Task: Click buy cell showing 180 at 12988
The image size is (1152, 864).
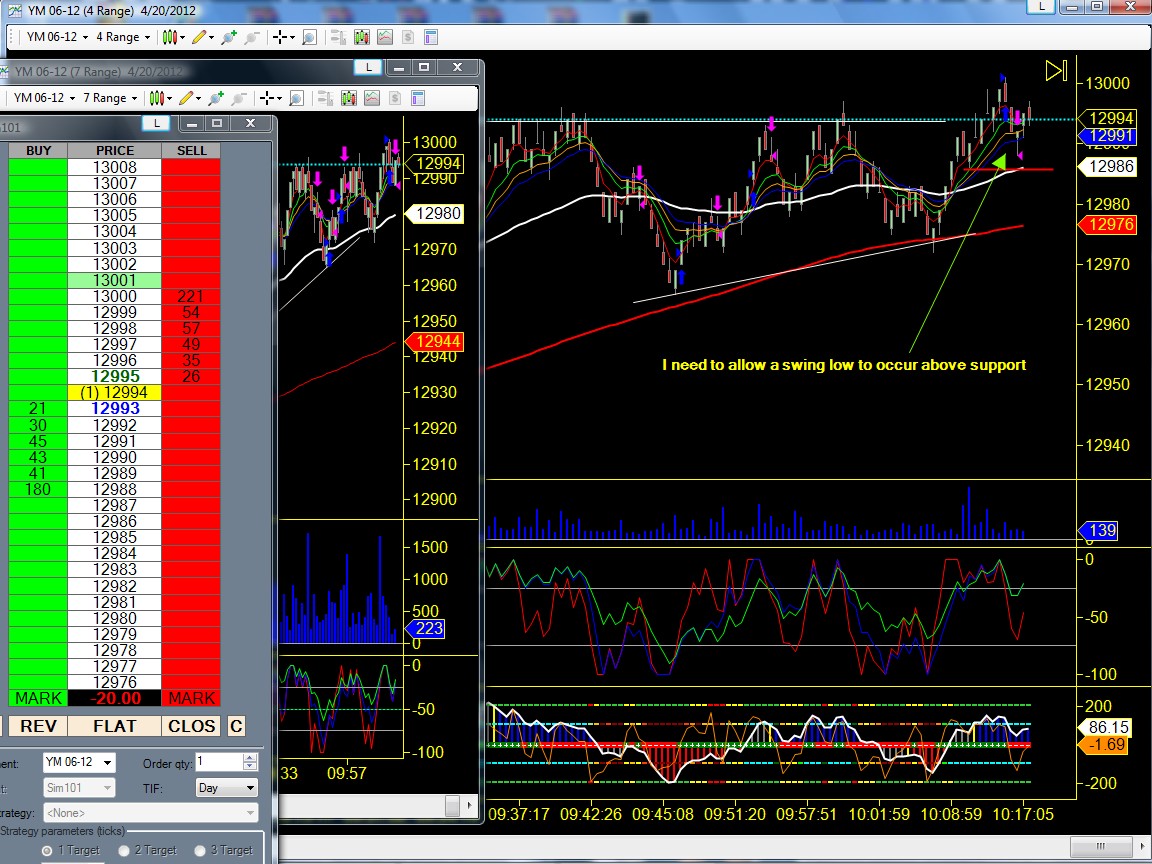Action: [x=38, y=489]
